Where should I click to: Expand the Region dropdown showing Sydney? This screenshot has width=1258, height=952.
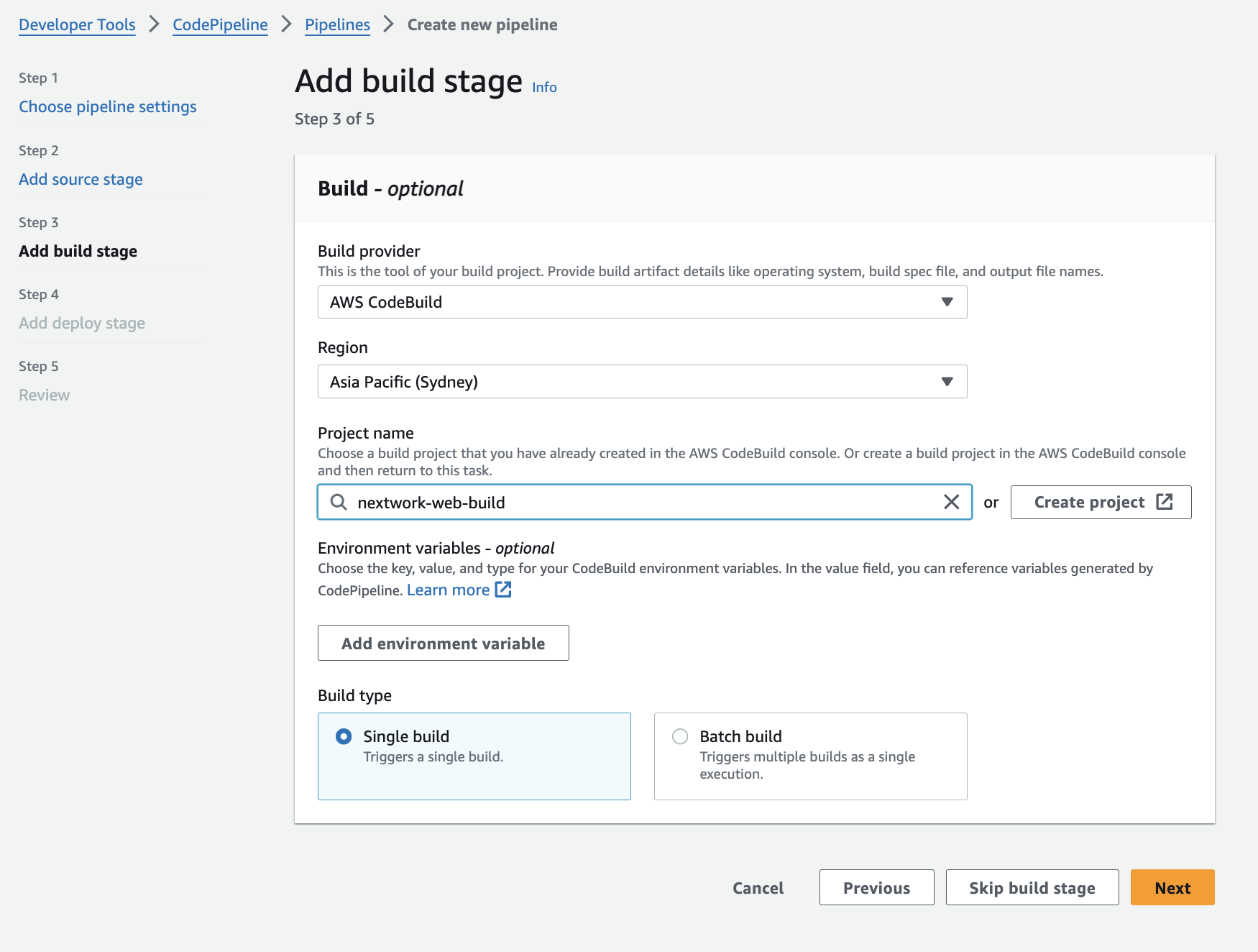click(x=642, y=382)
